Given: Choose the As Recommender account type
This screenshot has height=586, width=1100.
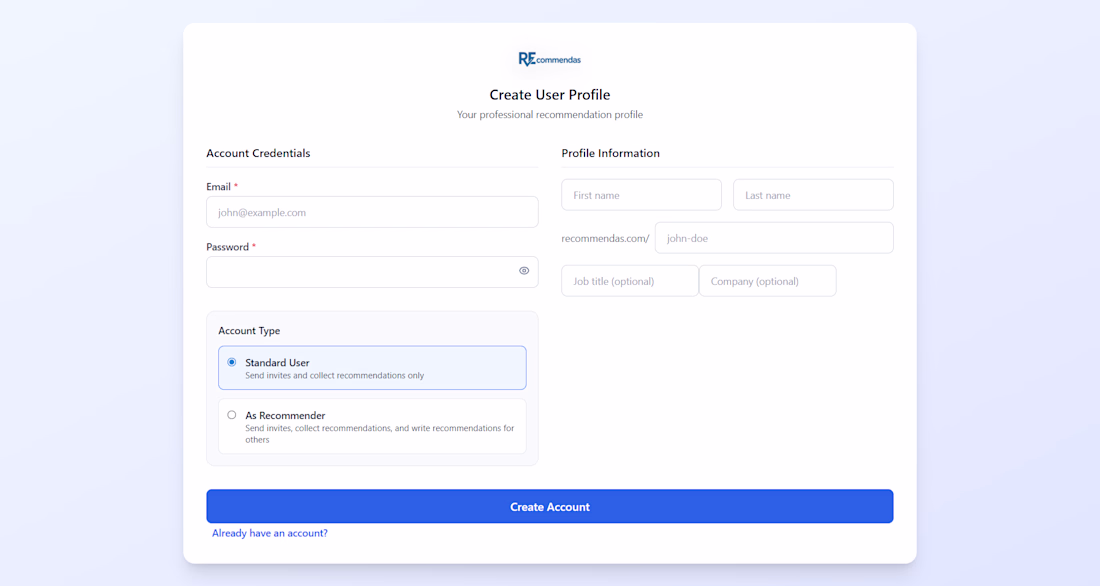Looking at the screenshot, I should click(x=232, y=415).
